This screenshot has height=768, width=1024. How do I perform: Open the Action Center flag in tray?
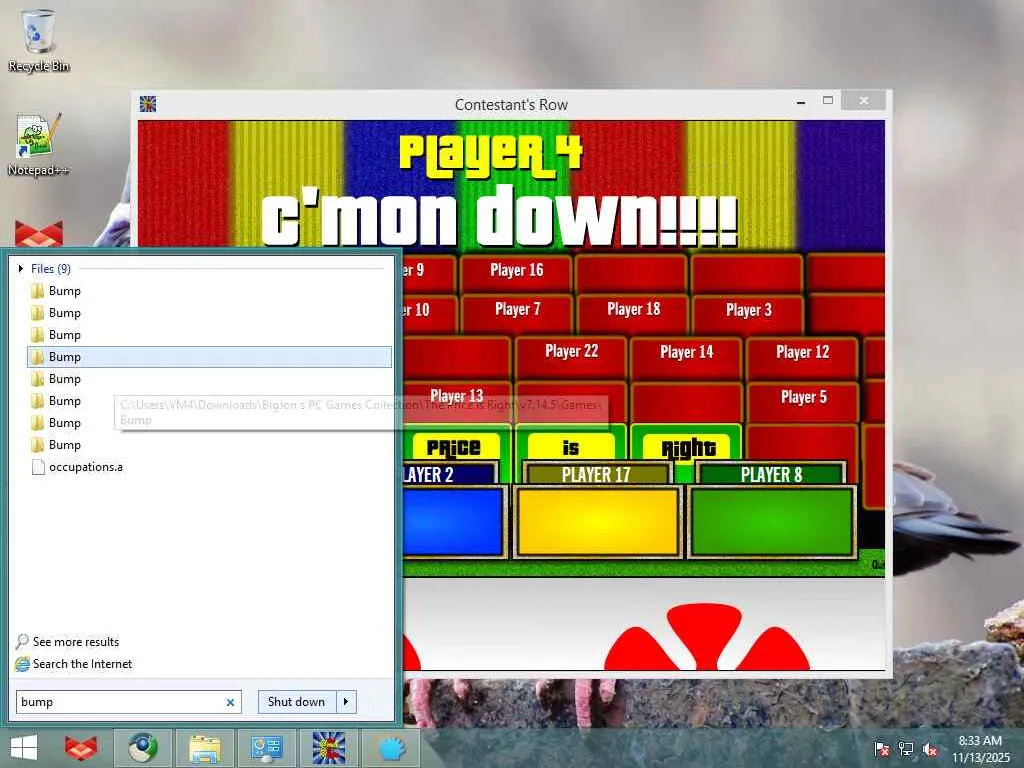[882, 749]
